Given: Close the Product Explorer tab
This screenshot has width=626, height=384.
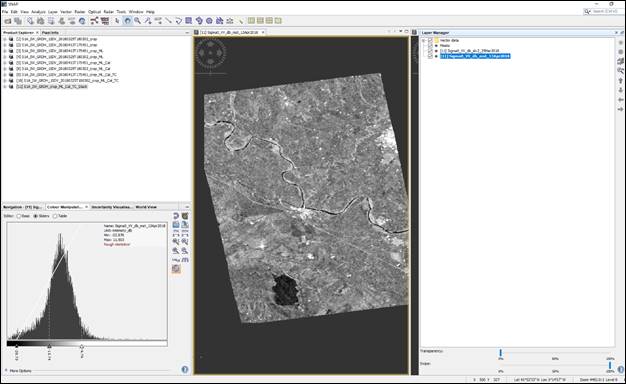Looking at the screenshot, I should click(x=37, y=33).
